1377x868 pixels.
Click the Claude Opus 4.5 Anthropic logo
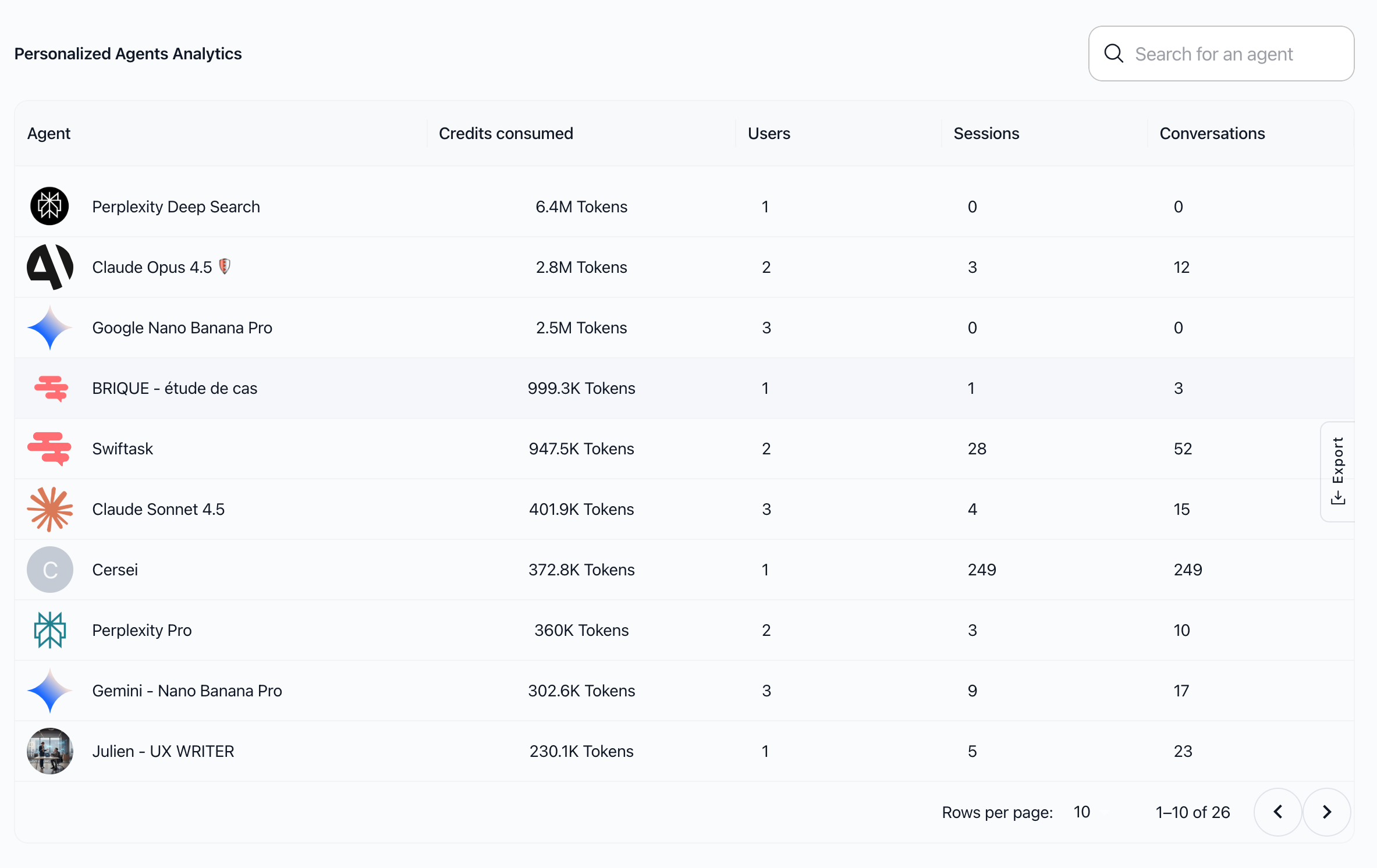[x=50, y=267]
